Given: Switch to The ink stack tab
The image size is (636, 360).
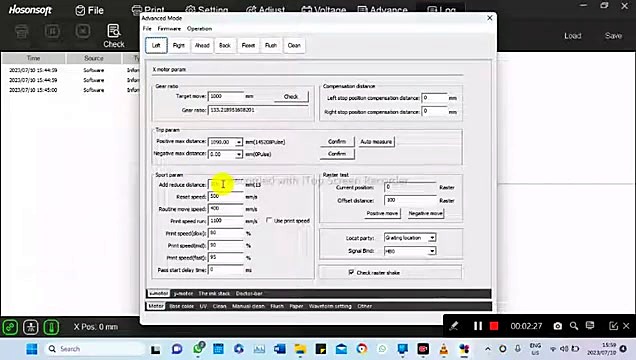Looking at the screenshot, I should click(x=214, y=294).
